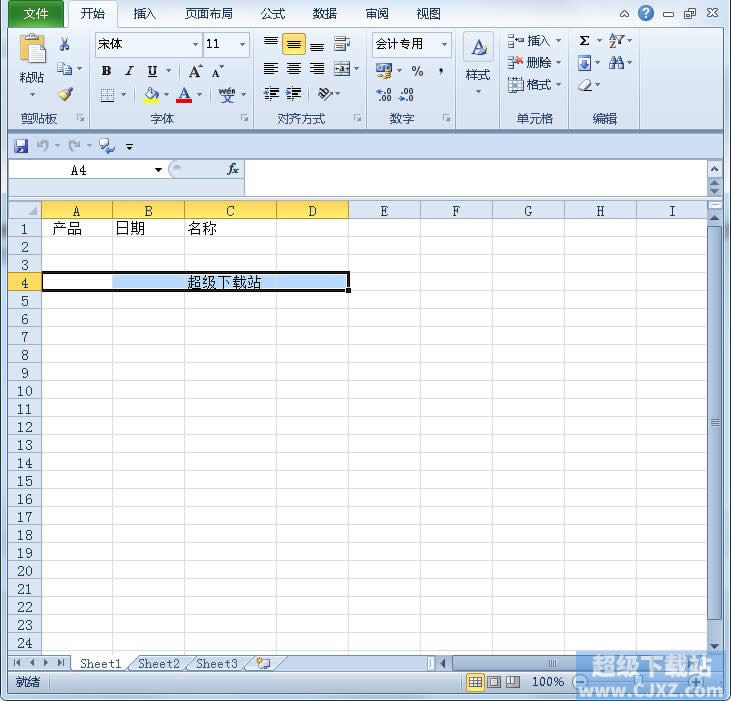Center text horizontally
Image resolution: width=731 pixels, height=701 pixels.
pos(294,69)
